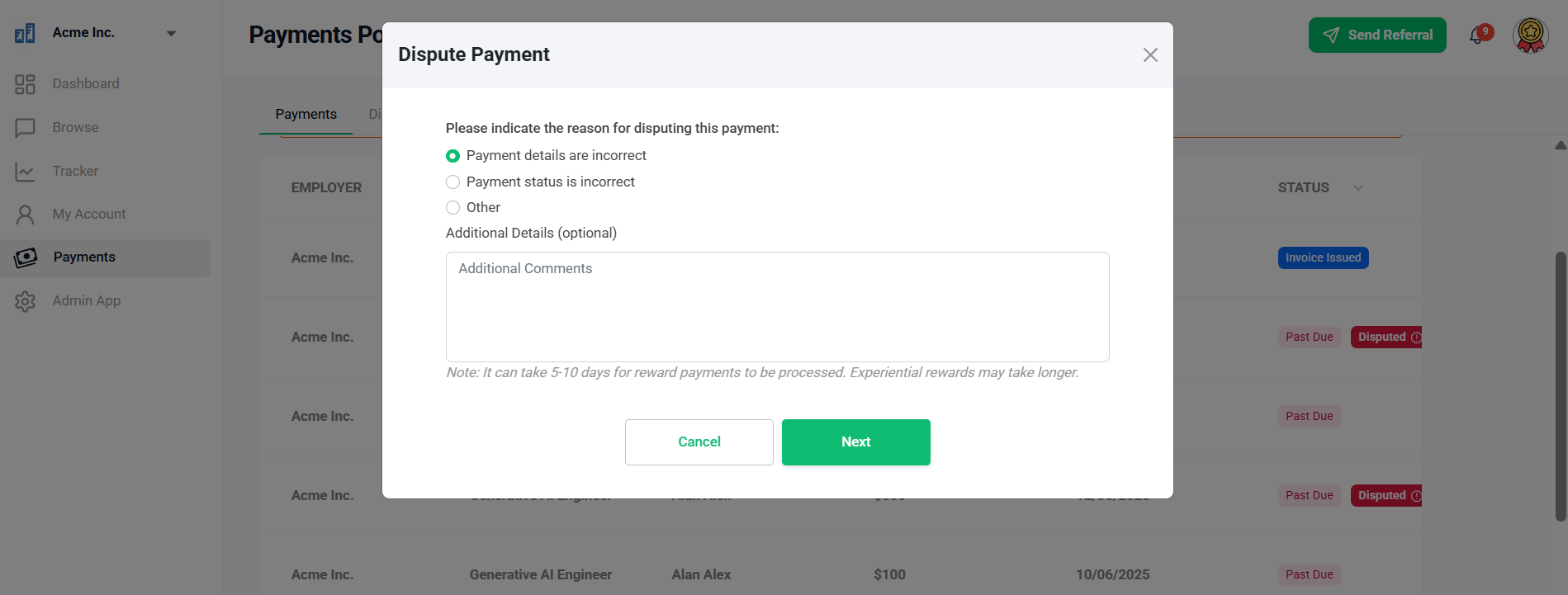Click the green Next button
Image resolution: width=1568 pixels, height=595 pixels.
[856, 442]
